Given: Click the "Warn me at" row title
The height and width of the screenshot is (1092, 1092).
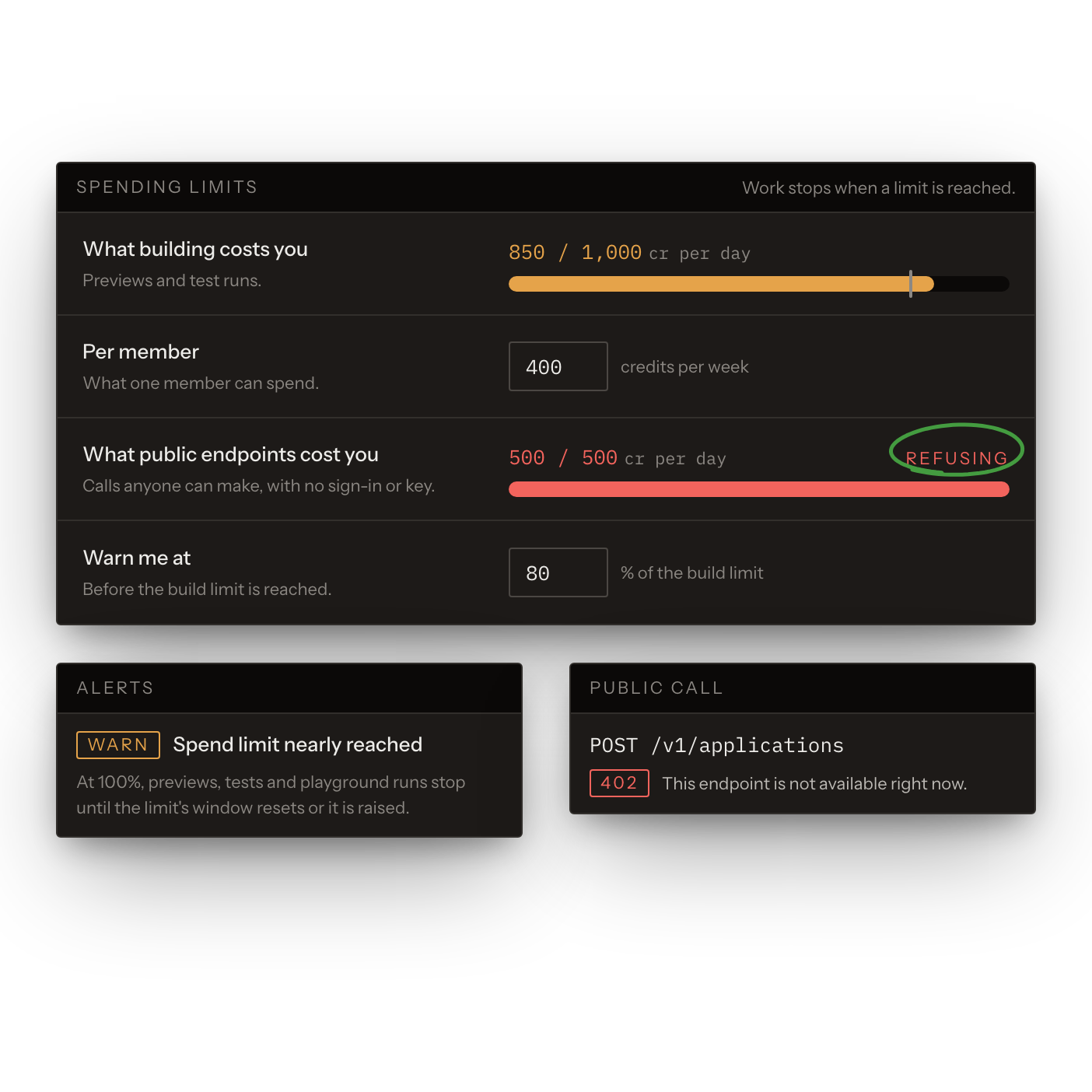Looking at the screenshot, I should click(x=137, y=558).
